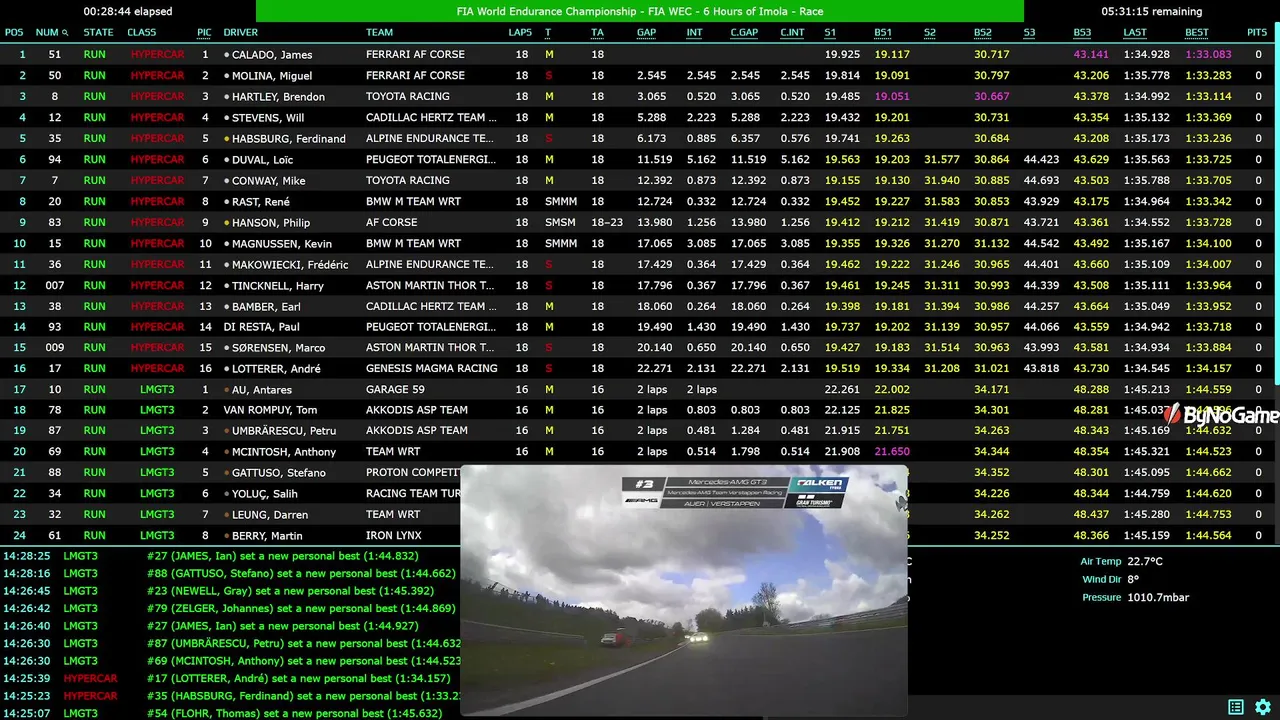Image resolution: width=1280 pixels, height=720 pixels.
Task: Select driver MAGNUSSEN, Kevin
Action: point(282,244)
